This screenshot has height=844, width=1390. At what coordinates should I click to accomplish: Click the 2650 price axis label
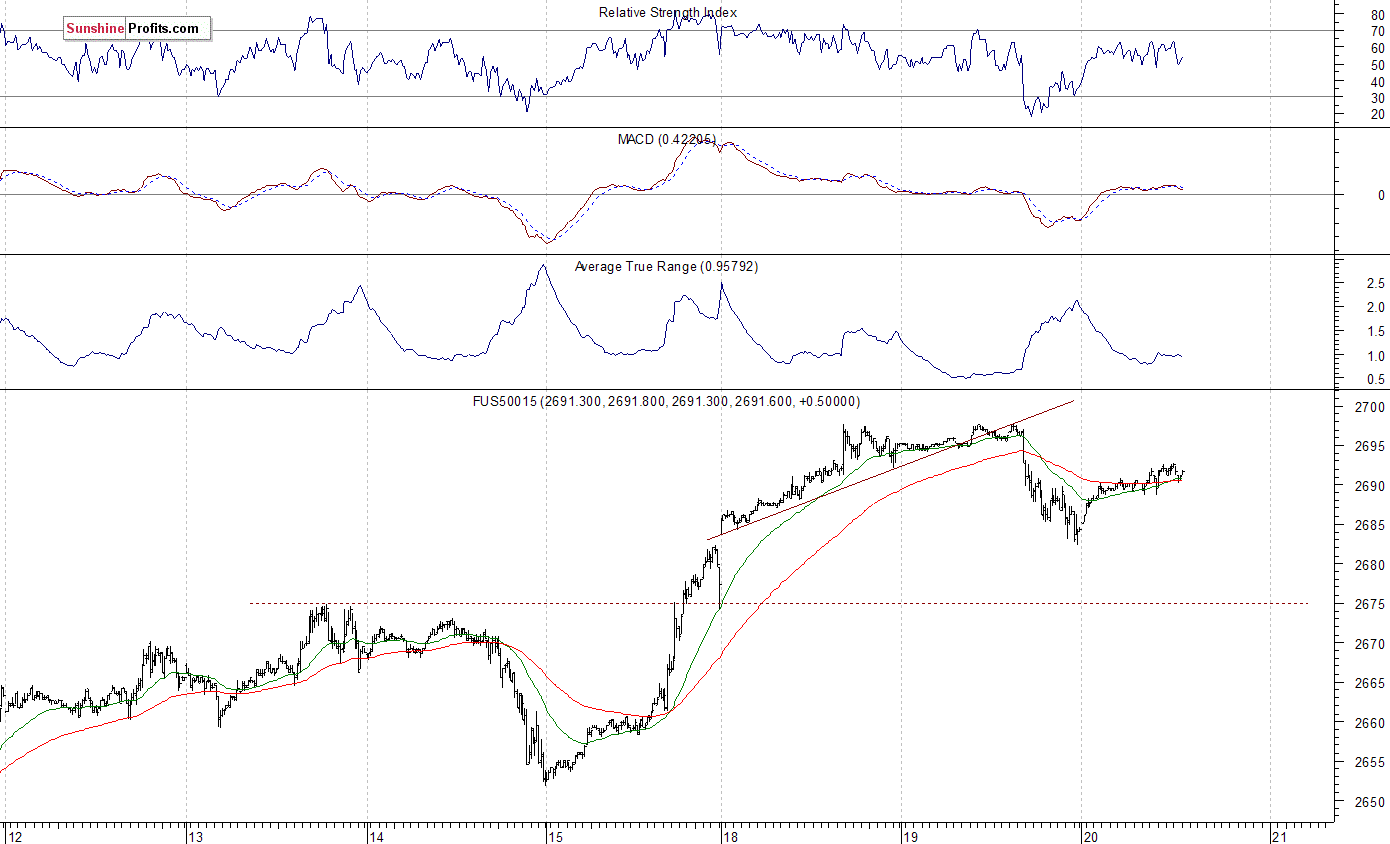pyautogui.click(x=1371, y=803)
